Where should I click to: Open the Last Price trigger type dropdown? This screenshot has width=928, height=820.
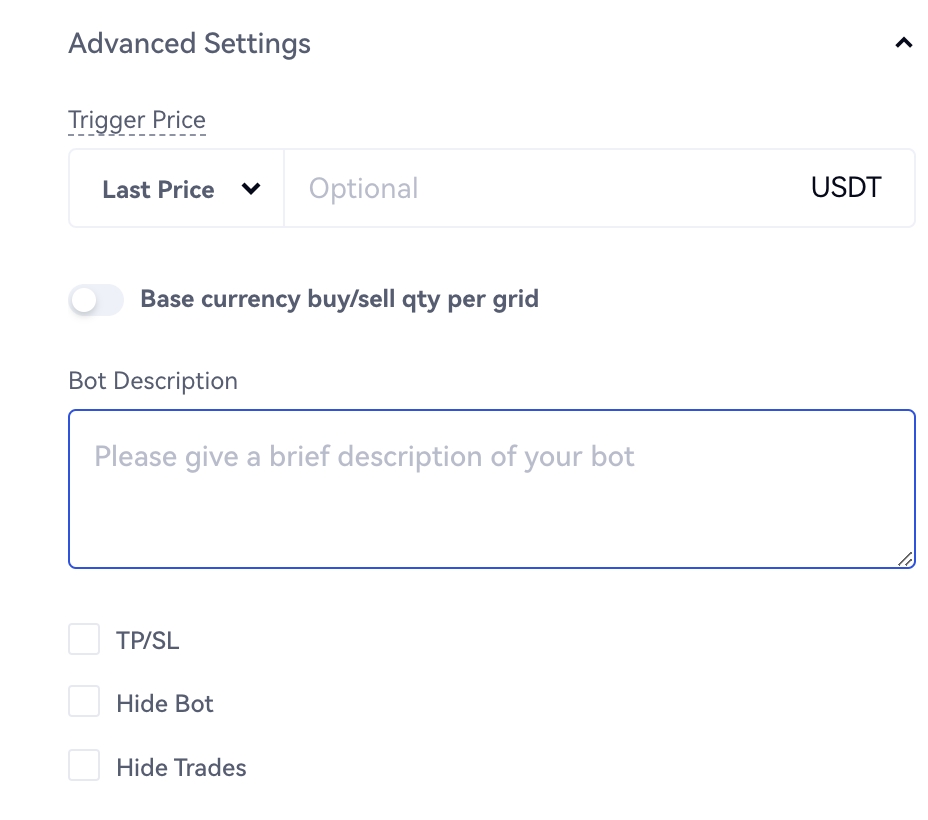[x=177, y=189]
